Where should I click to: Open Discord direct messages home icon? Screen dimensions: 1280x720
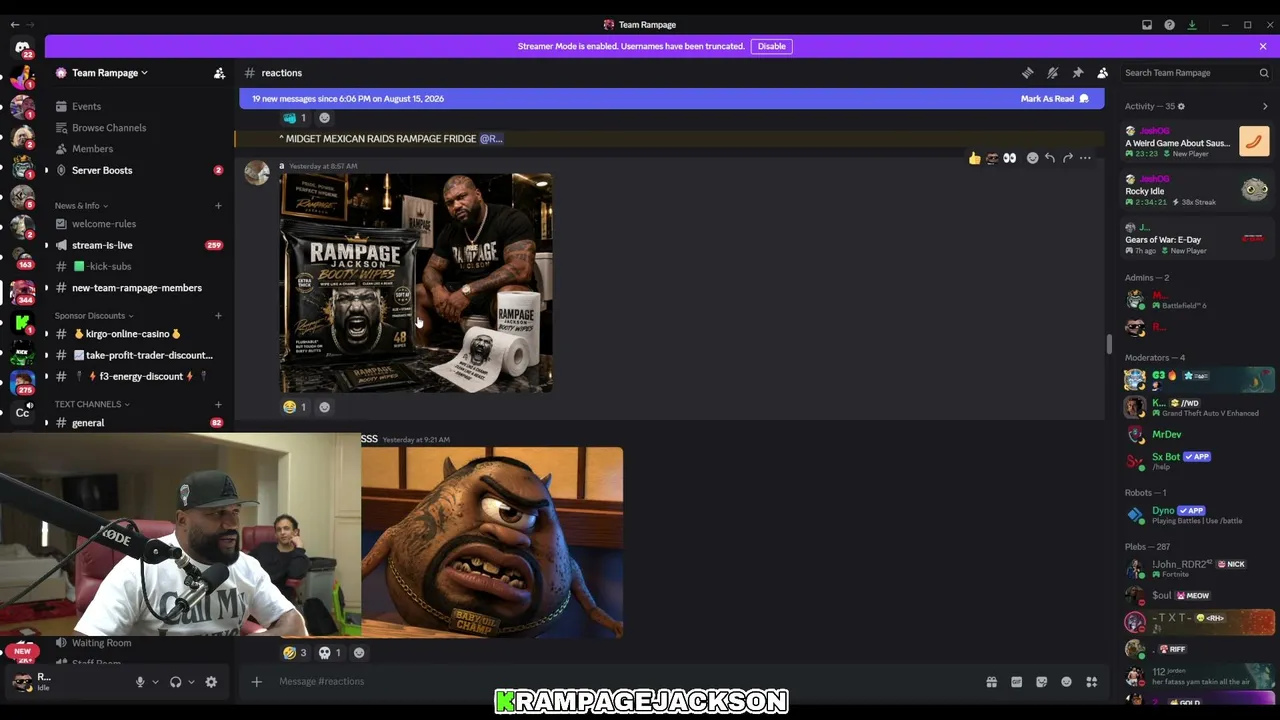point(22,48)
